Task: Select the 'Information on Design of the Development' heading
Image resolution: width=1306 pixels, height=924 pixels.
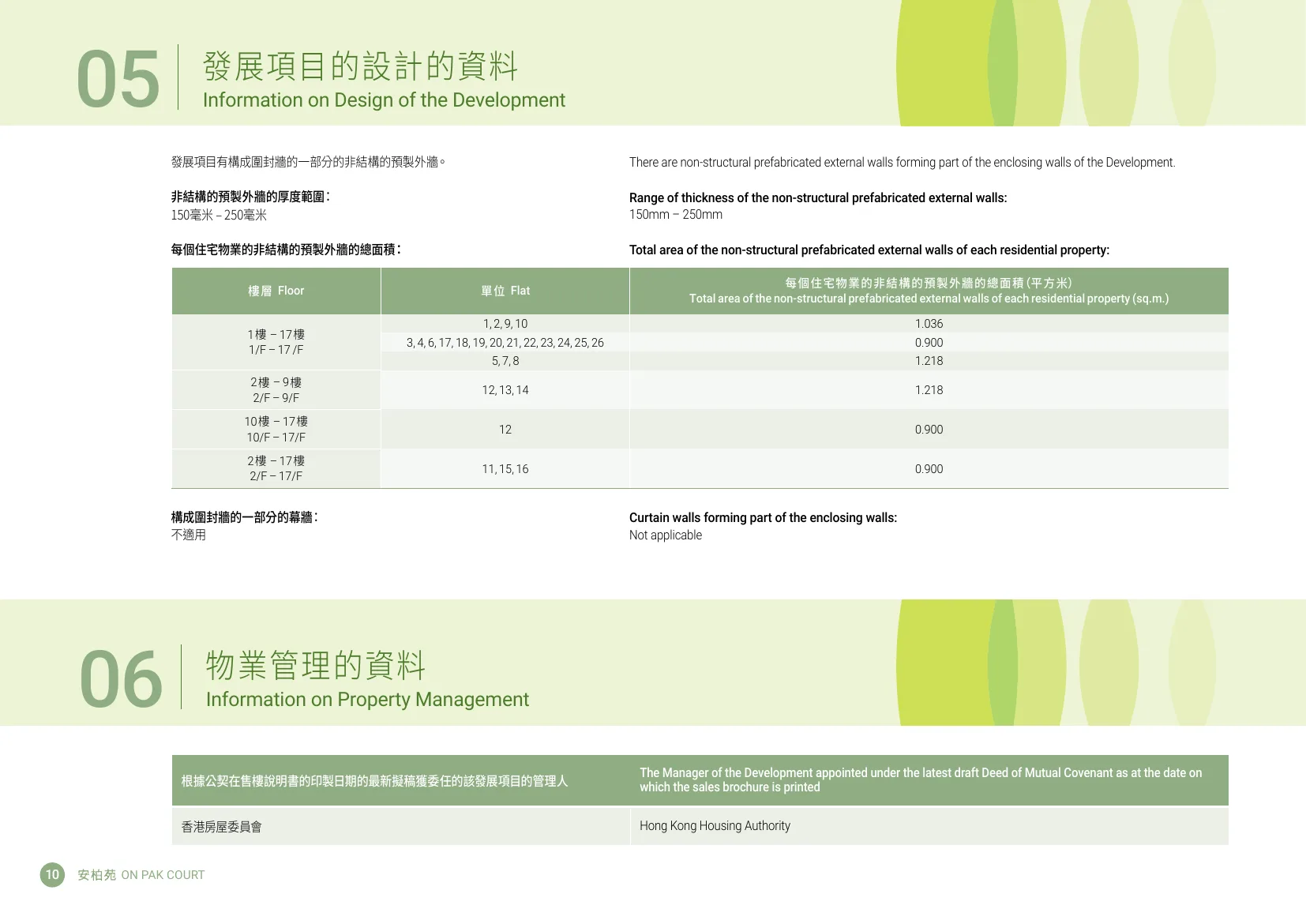Action: click(384, 100)
